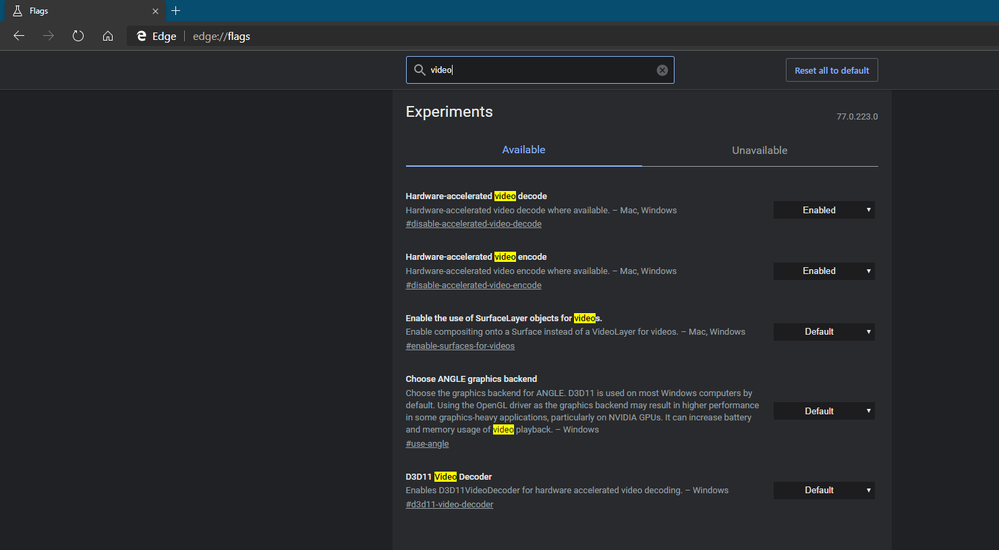999x550 pixels.
Task: Open the #d3d11-video-decoder link
Action: coord(449,504)
